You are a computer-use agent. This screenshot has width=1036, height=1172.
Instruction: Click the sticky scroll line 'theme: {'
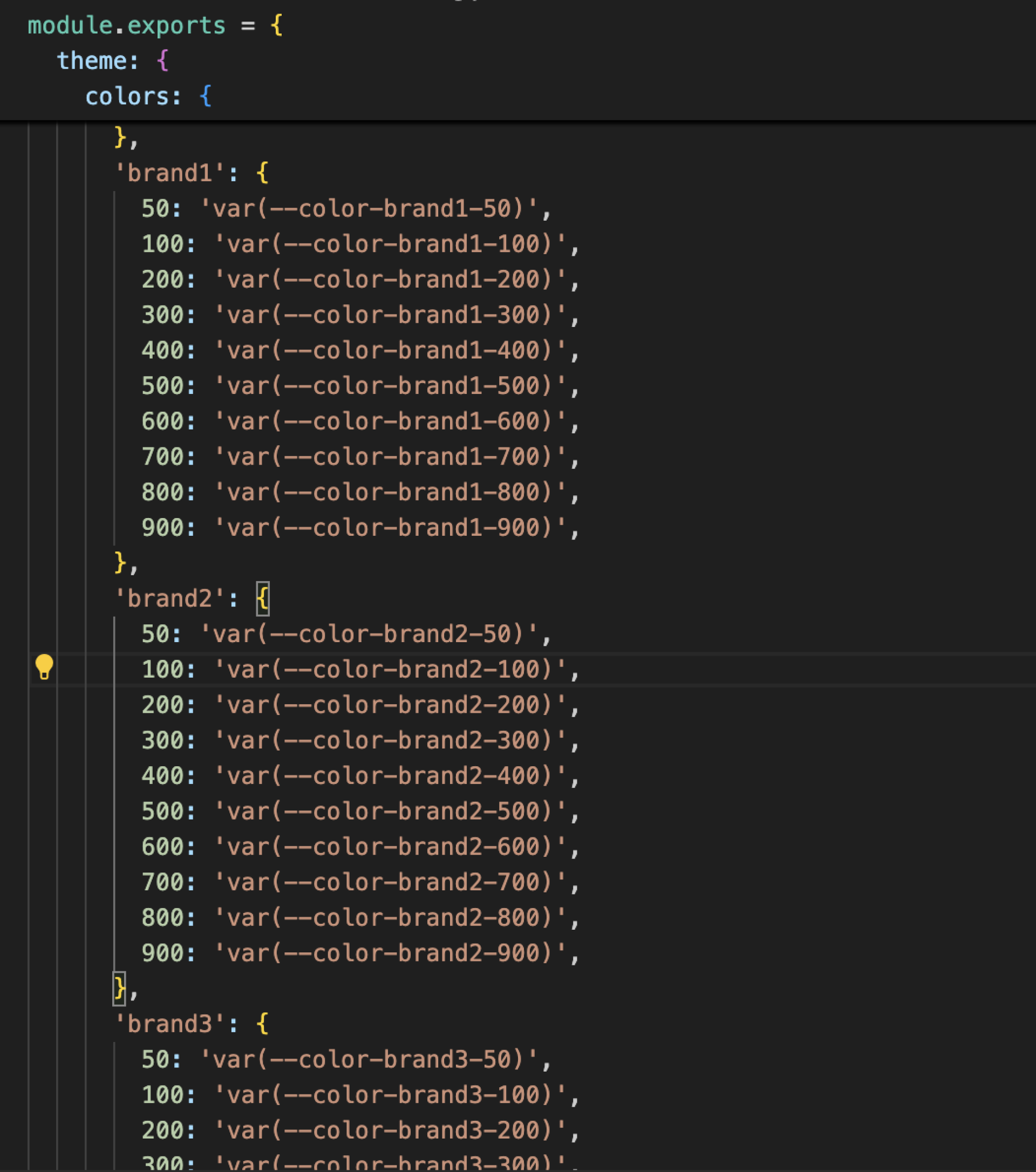tap(112, 61)
